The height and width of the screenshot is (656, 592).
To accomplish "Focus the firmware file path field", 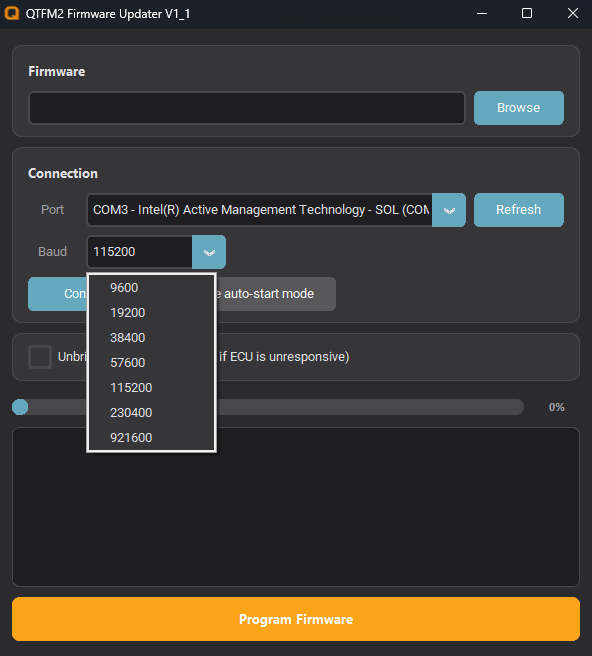I will [246, 108].
